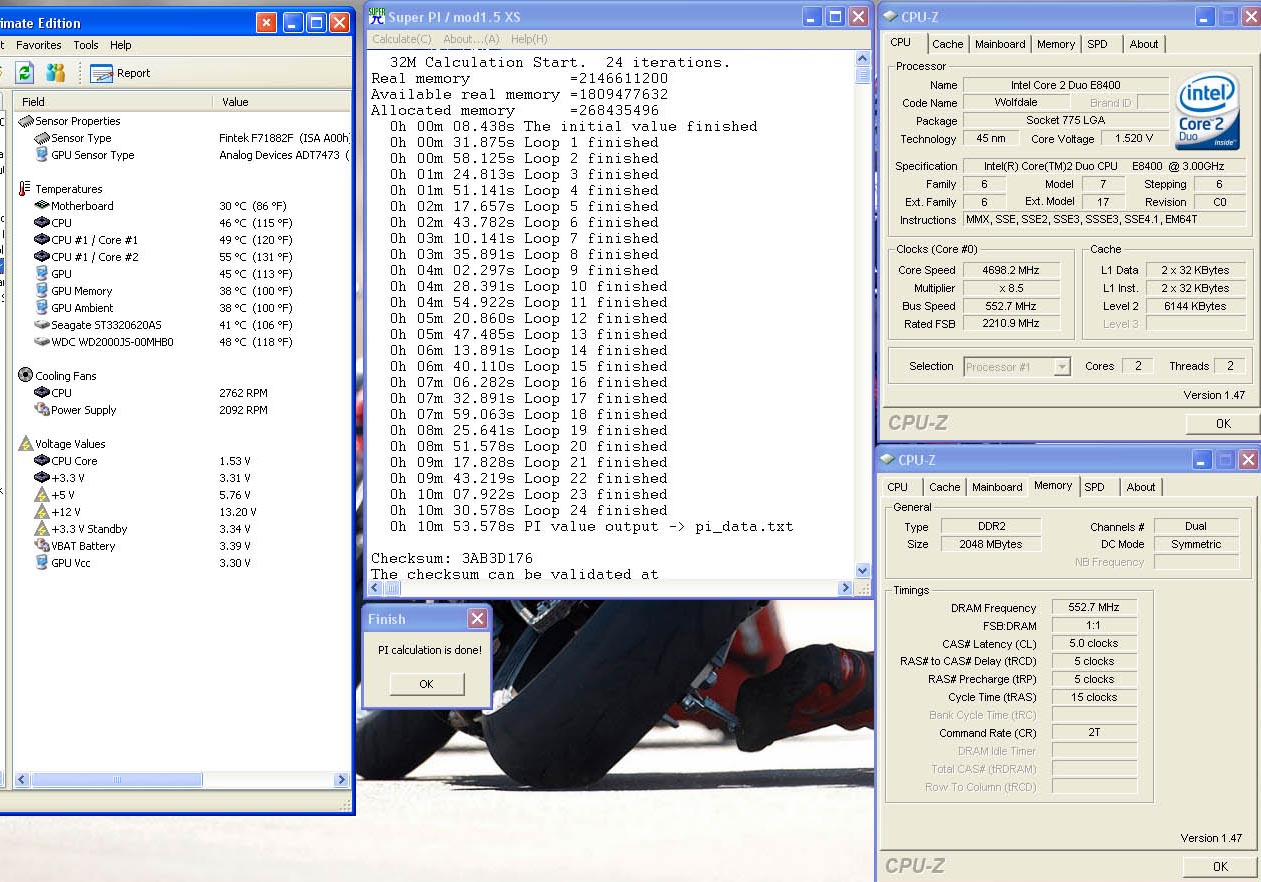The image size is (1261, 882).
Task: Click the FSB:DRAM field showing 1:1
Action: pyautogui.click(x=1094, y=626)
